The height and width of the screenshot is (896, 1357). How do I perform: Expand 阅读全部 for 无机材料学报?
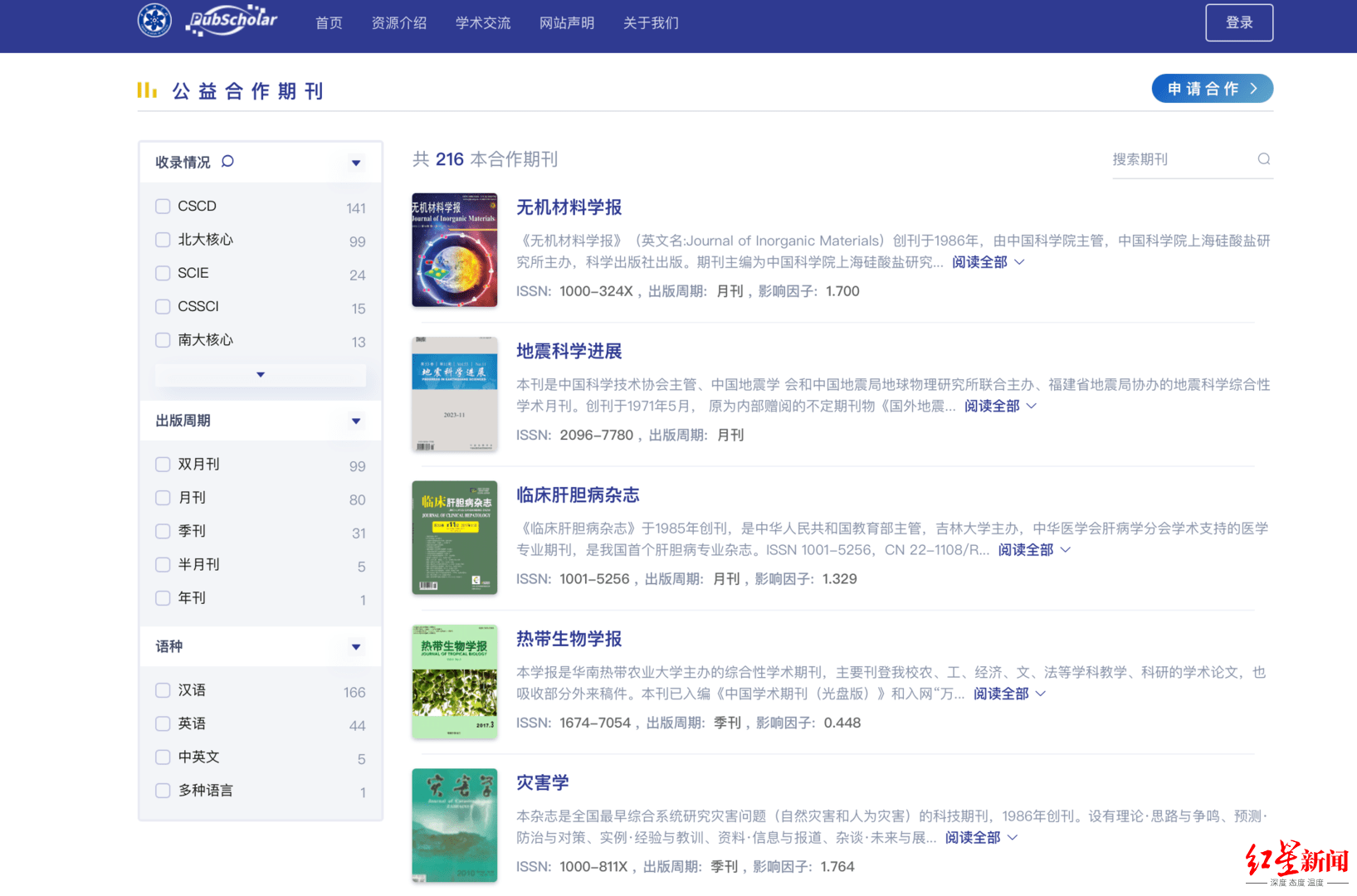[x=988, y=262]
